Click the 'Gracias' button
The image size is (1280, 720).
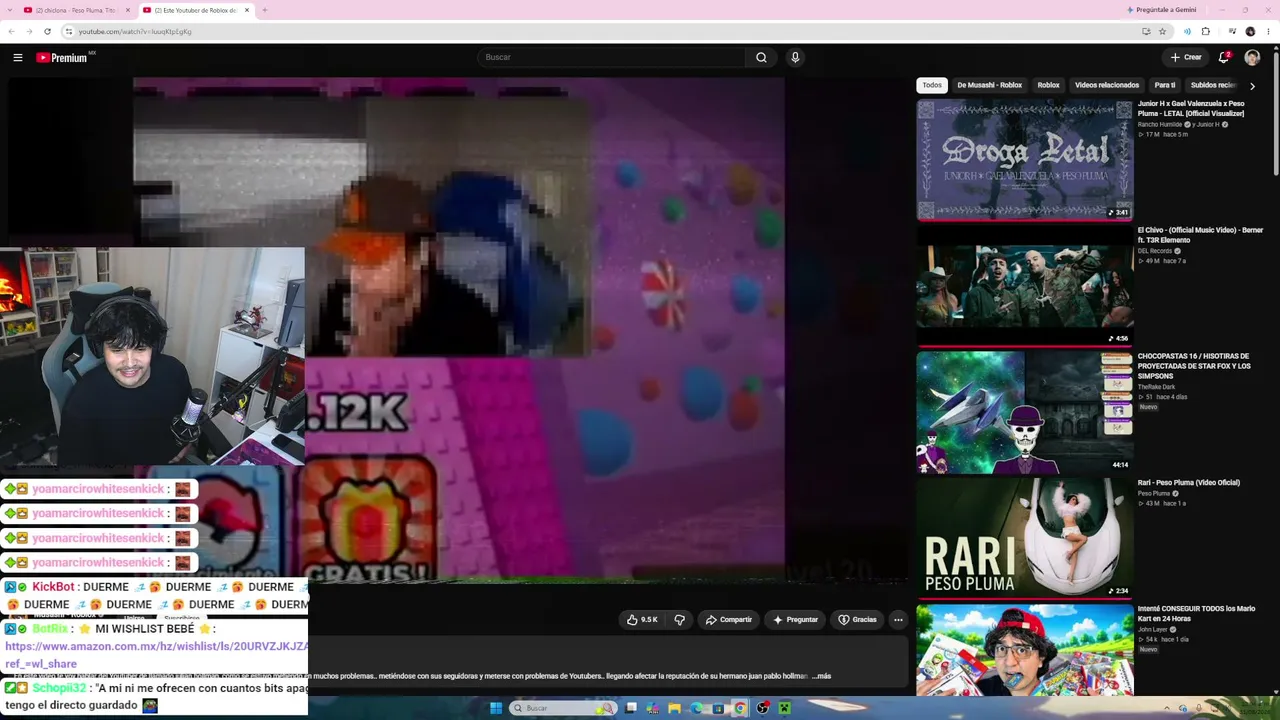point(858,620)
